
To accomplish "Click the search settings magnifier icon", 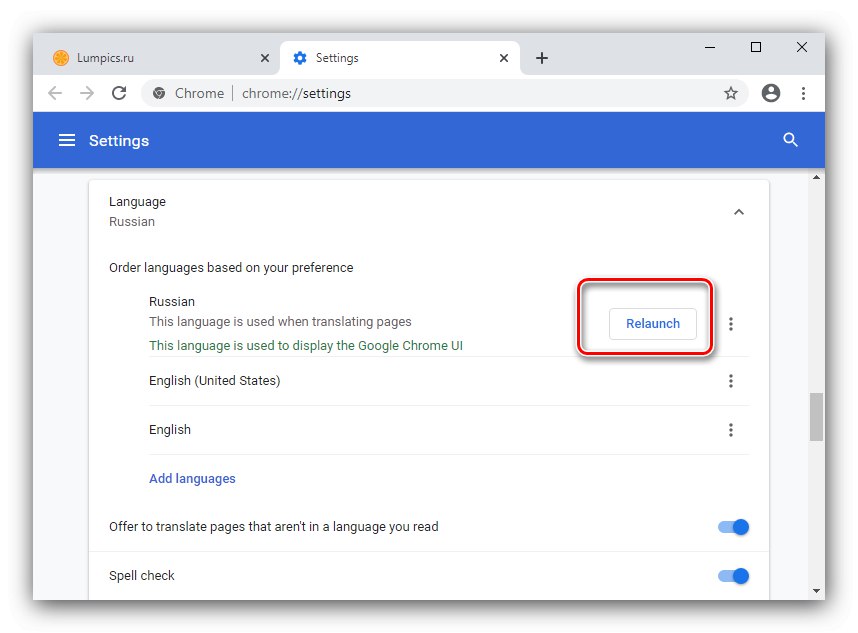I will tap(790, 140).
